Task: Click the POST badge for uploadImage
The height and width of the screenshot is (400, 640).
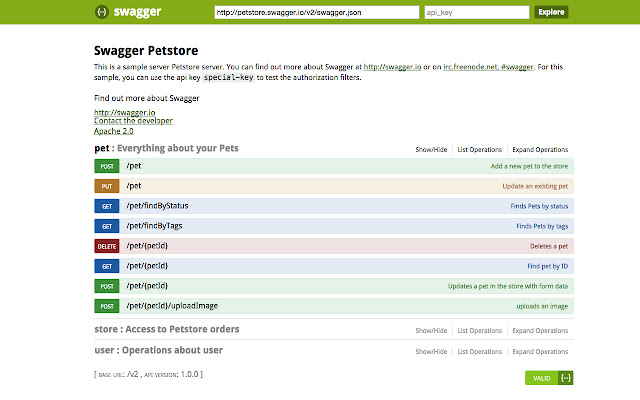Action: pyautogui.click(x=107, y=306)
